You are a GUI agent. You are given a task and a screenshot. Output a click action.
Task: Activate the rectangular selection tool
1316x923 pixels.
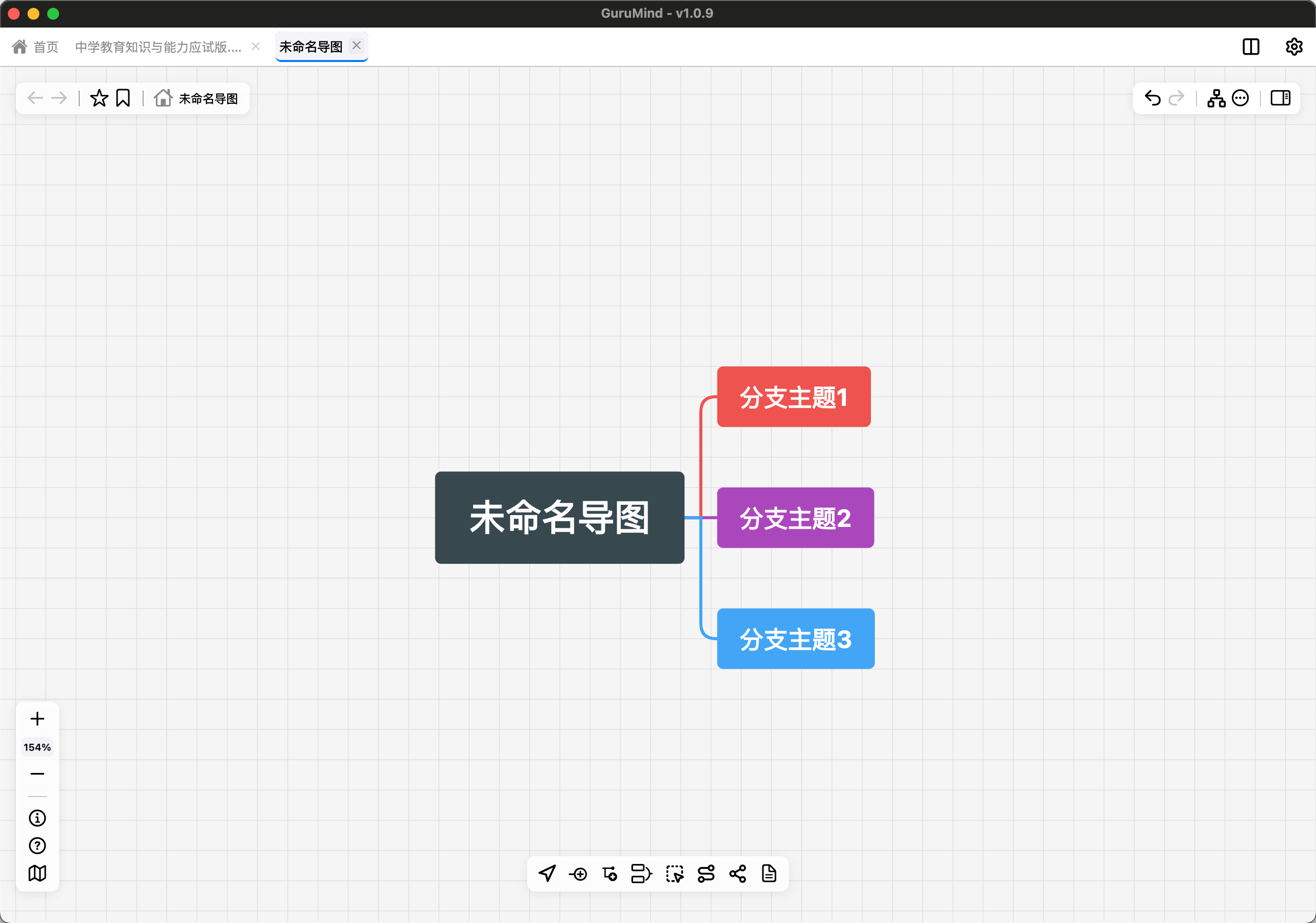click(x=675, y=874)
